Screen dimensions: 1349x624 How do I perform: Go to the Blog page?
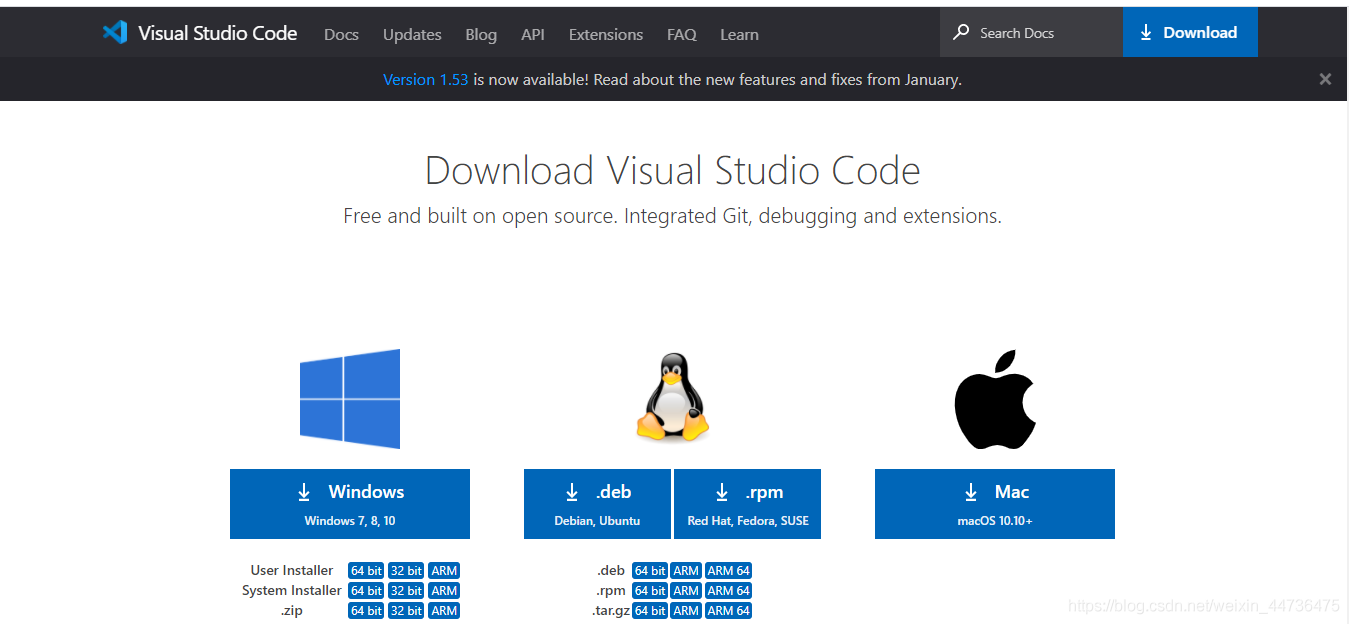(x=481, y=34)
